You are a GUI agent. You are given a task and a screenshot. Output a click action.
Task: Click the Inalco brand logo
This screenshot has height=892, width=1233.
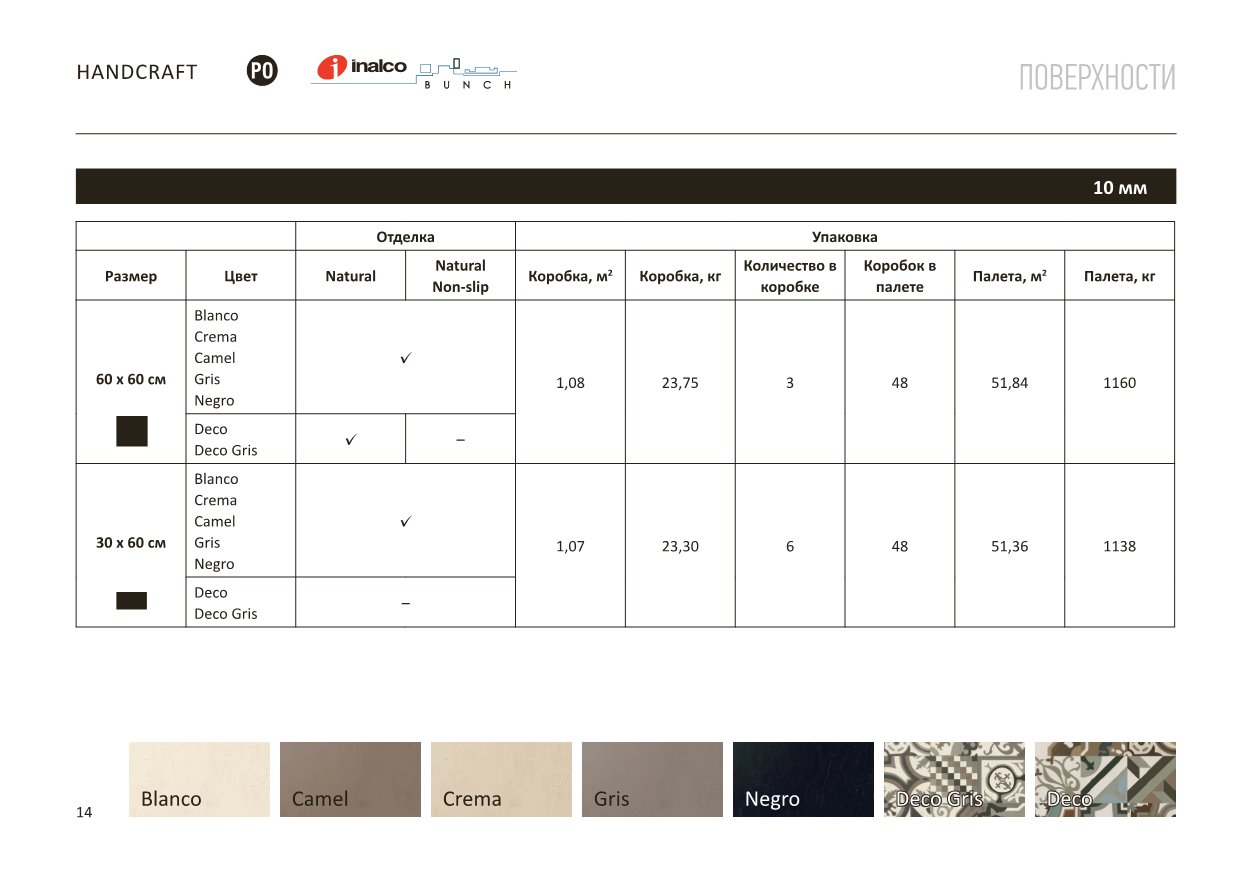click(x=362, y=67)
